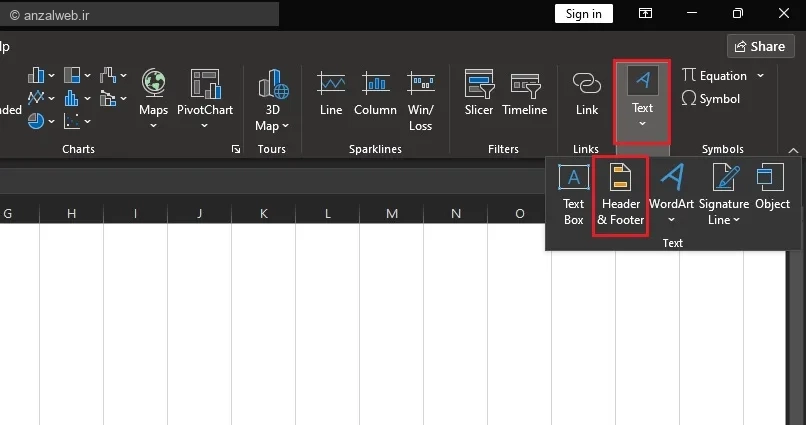Viewport: 806px width, 425px height.
Task: Insert a Slicer
Action: coord(479,94)
